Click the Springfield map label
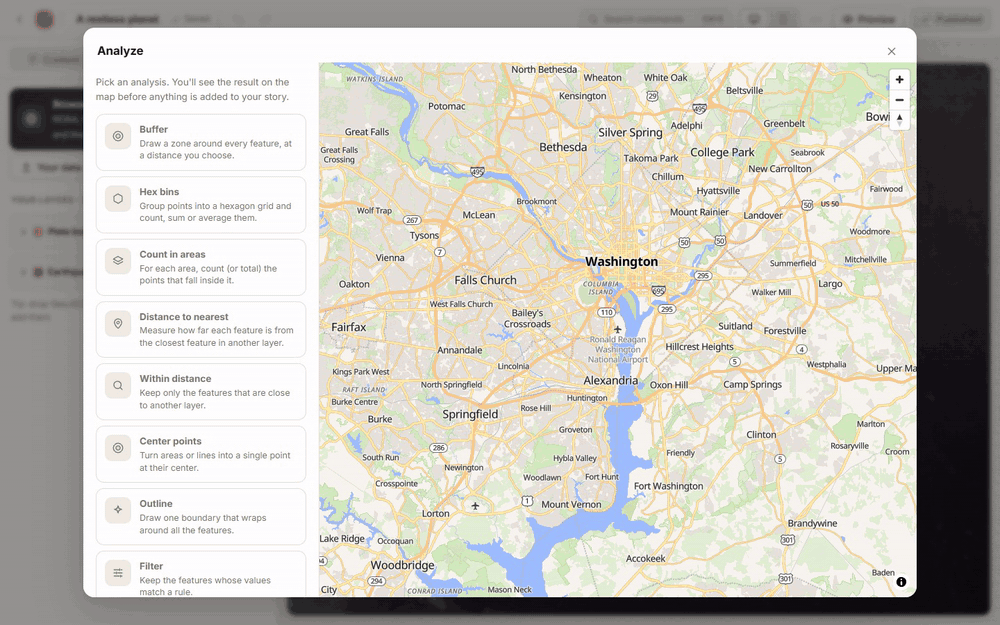The height and width of the screenshot is (625, 1000). pyautogui.click(x=470, y=415)
